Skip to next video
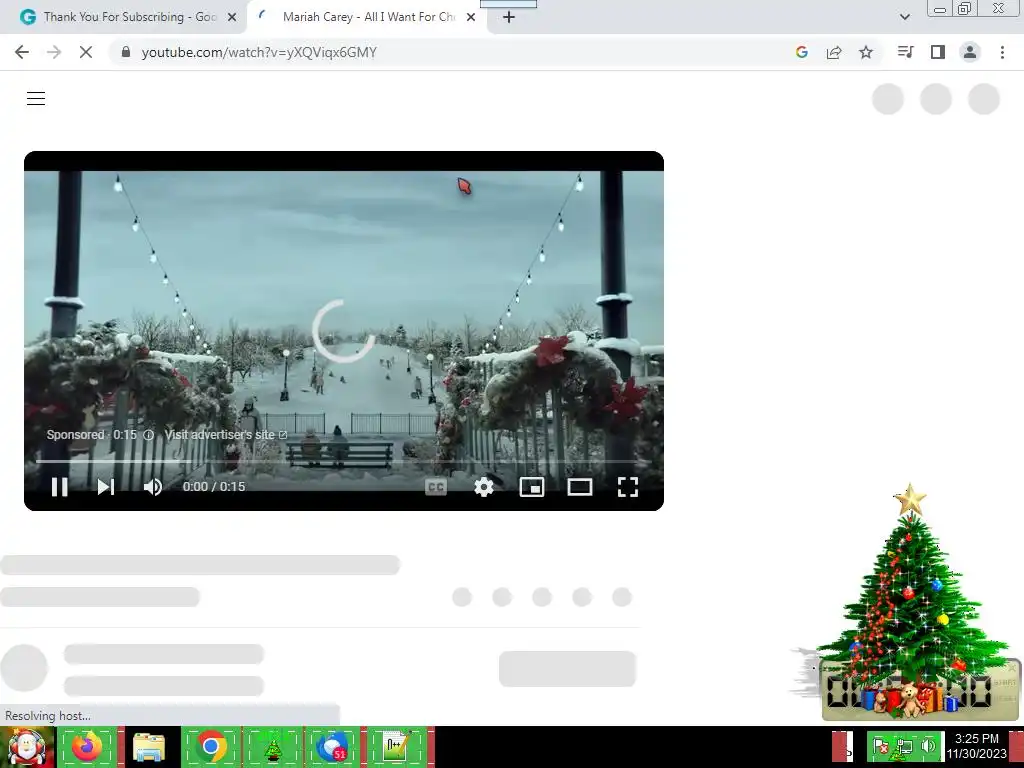This screenshot has height=768, width=1024. (106, 487)
